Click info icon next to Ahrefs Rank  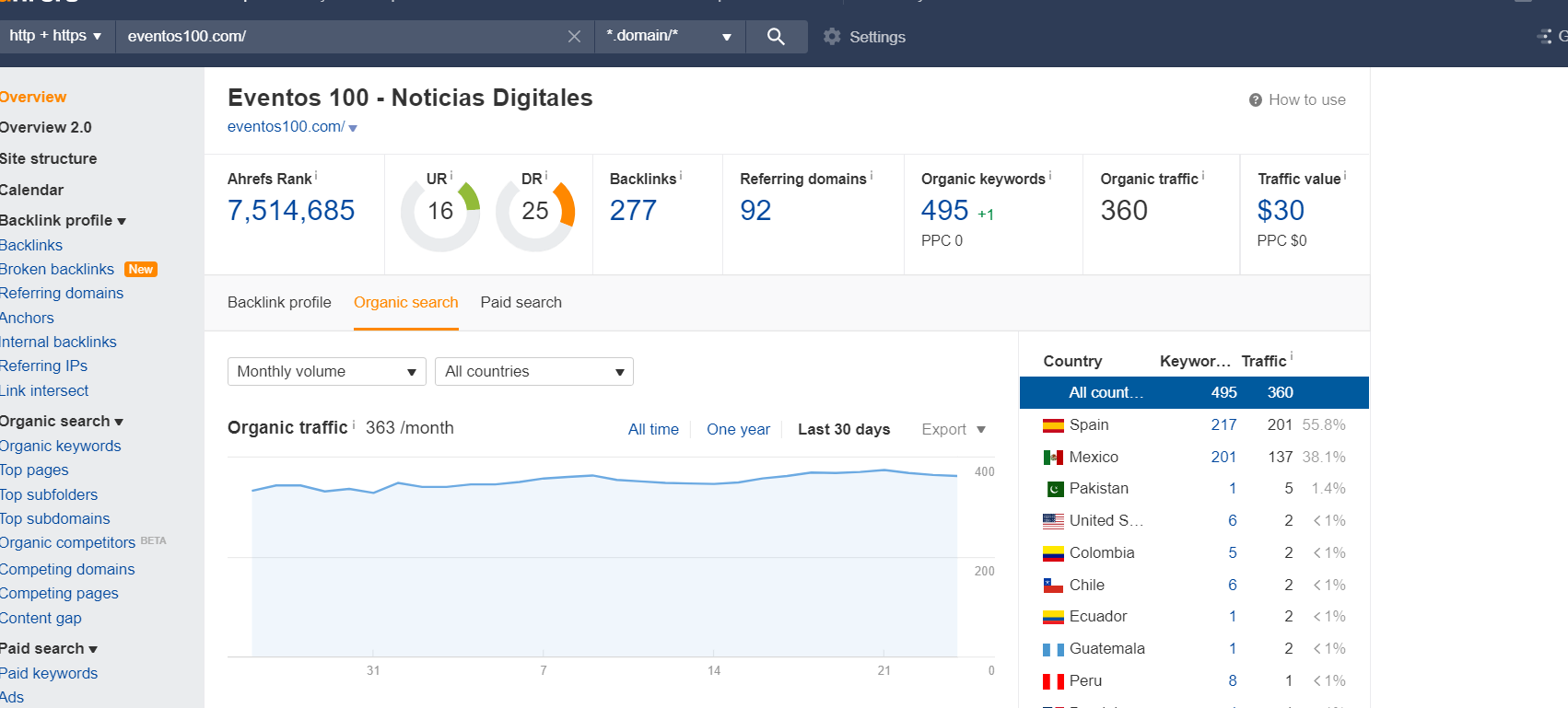click(316, 175)
